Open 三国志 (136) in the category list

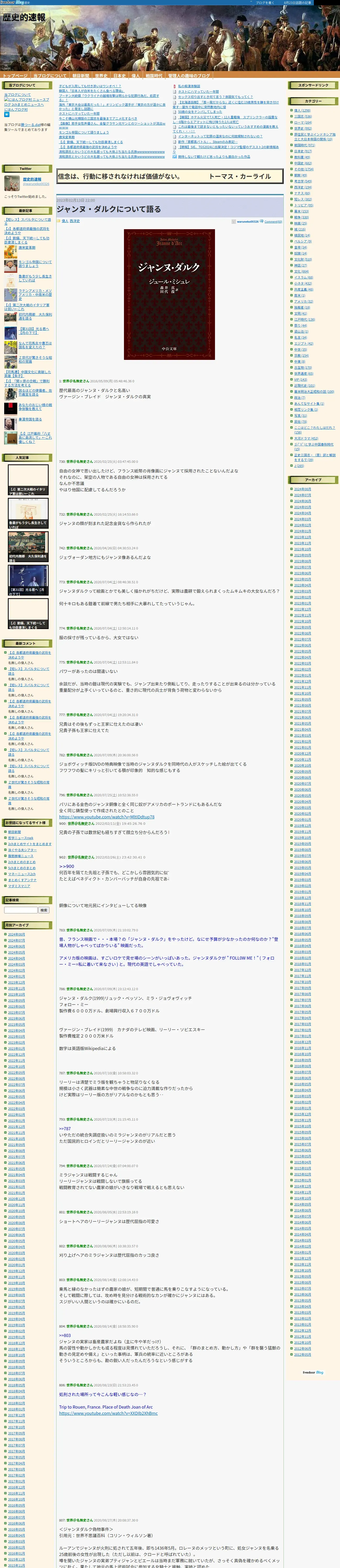[303, 117]
